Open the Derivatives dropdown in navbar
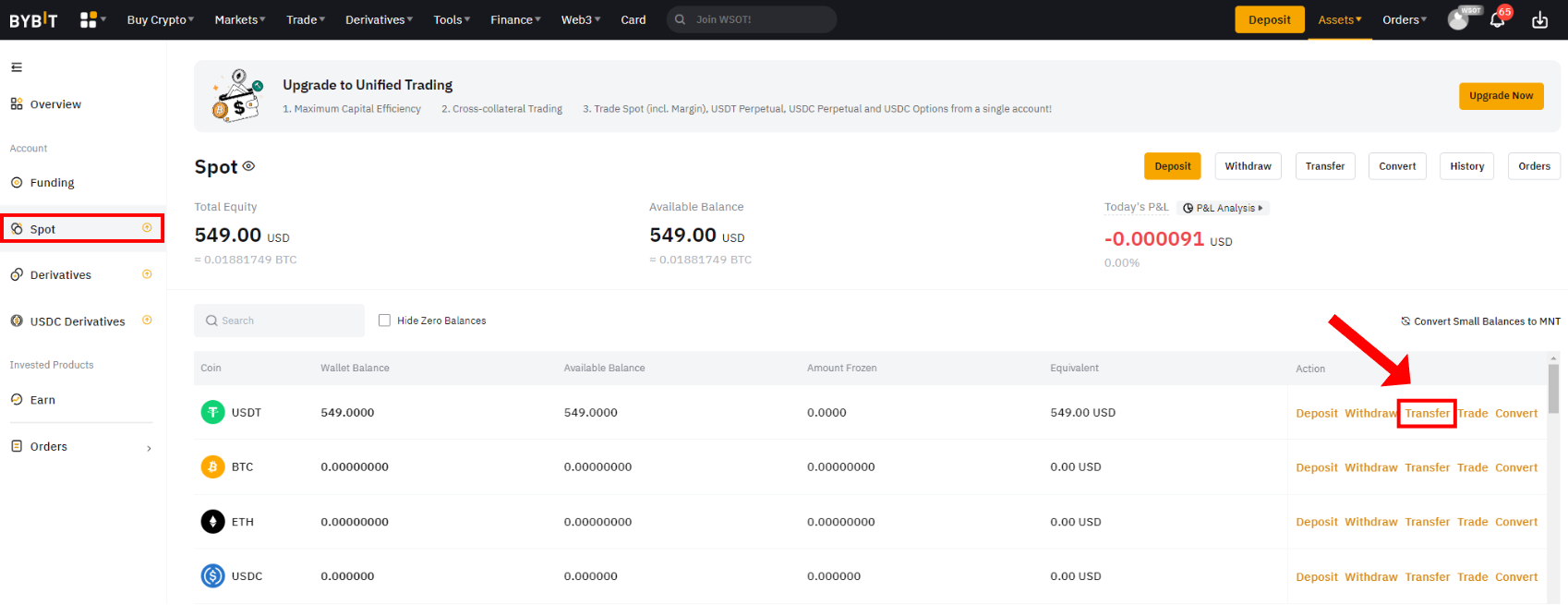The height and width of the screenshot is (605, 1568). pyautogui.click(x=380, y=19)
